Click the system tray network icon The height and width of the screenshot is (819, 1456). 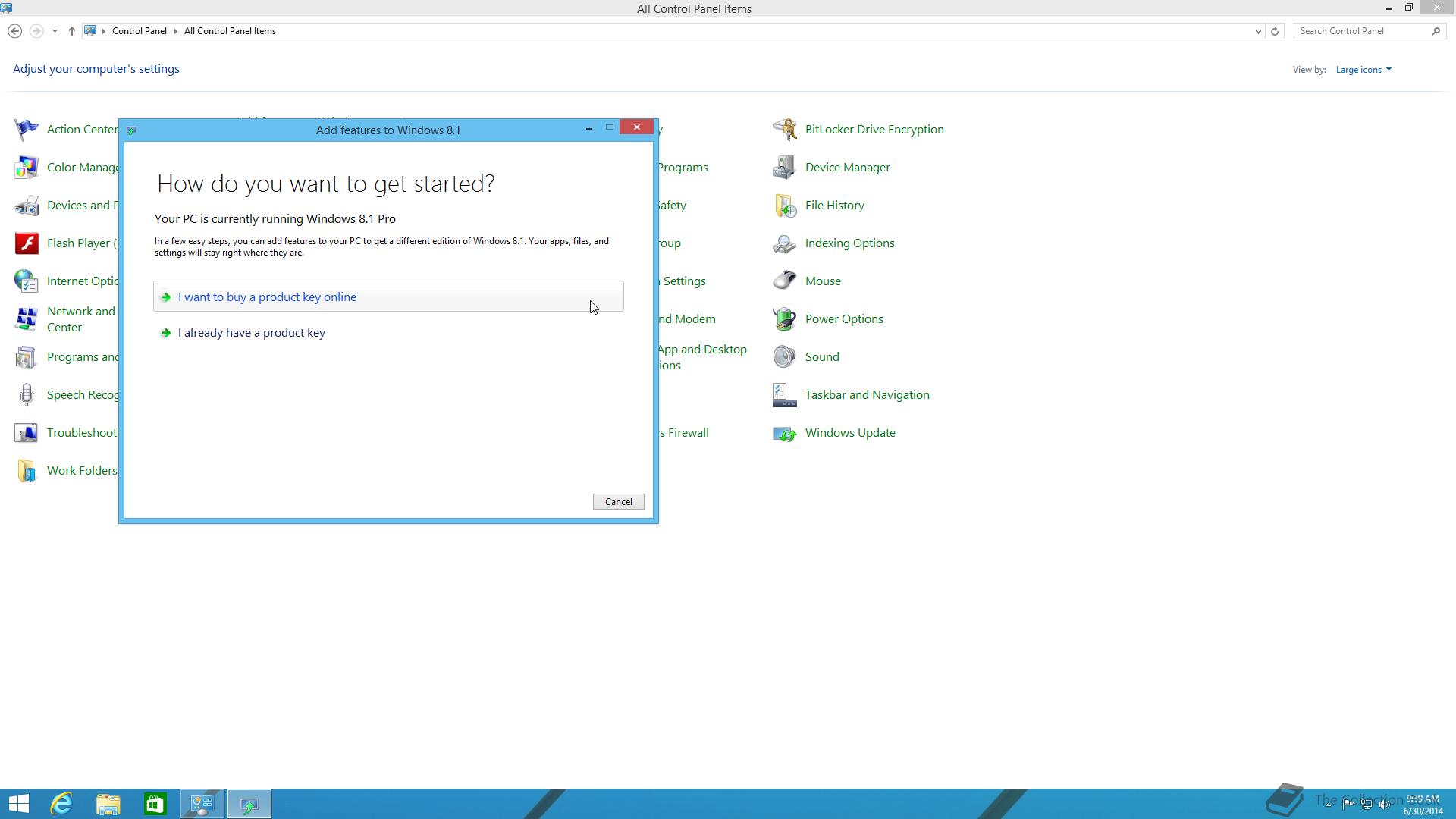click(1367, 805)
